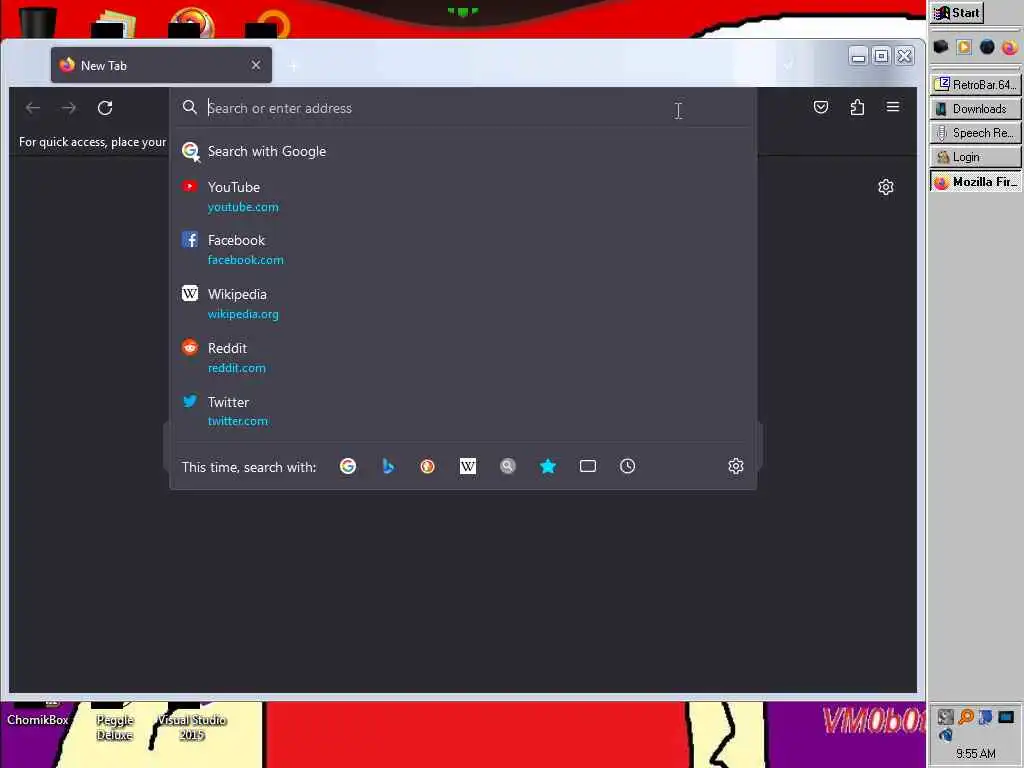This screenshot has height=768, width=1024.
Task: Click the bookmarks toolbar hint text
Action: (92, 142)
